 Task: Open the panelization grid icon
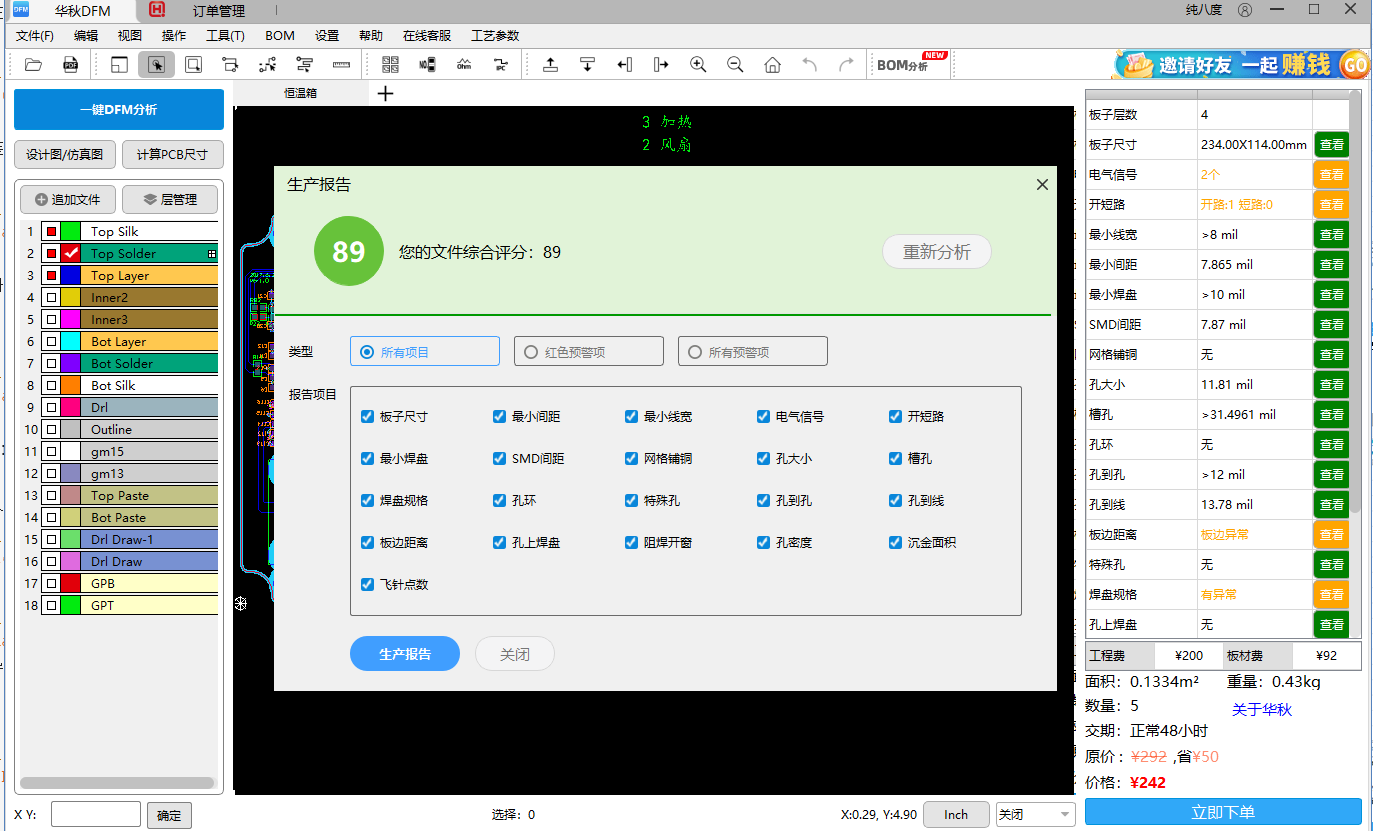390,65
